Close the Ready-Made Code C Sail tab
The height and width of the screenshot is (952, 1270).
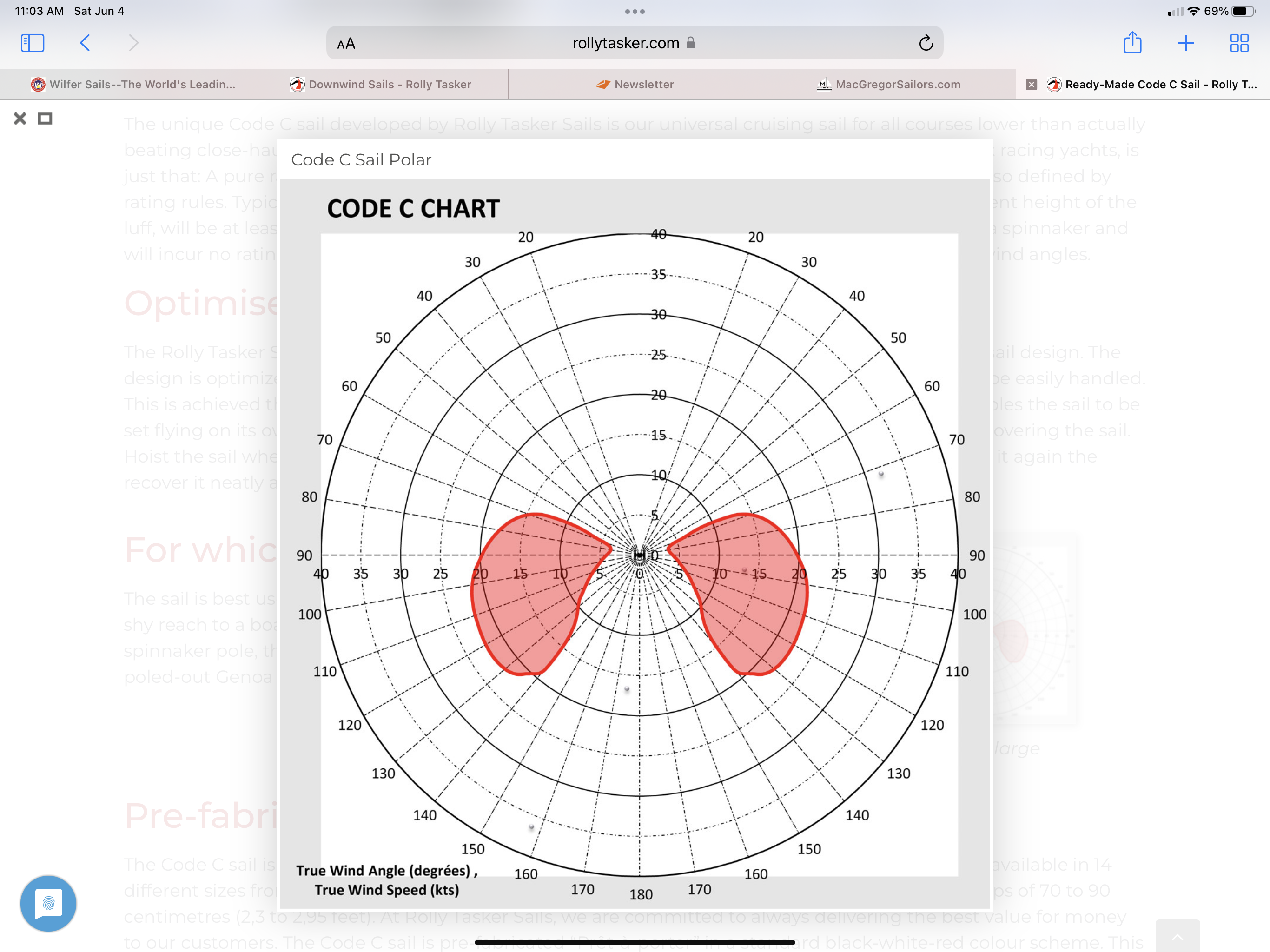click(x=1031, y=85)
